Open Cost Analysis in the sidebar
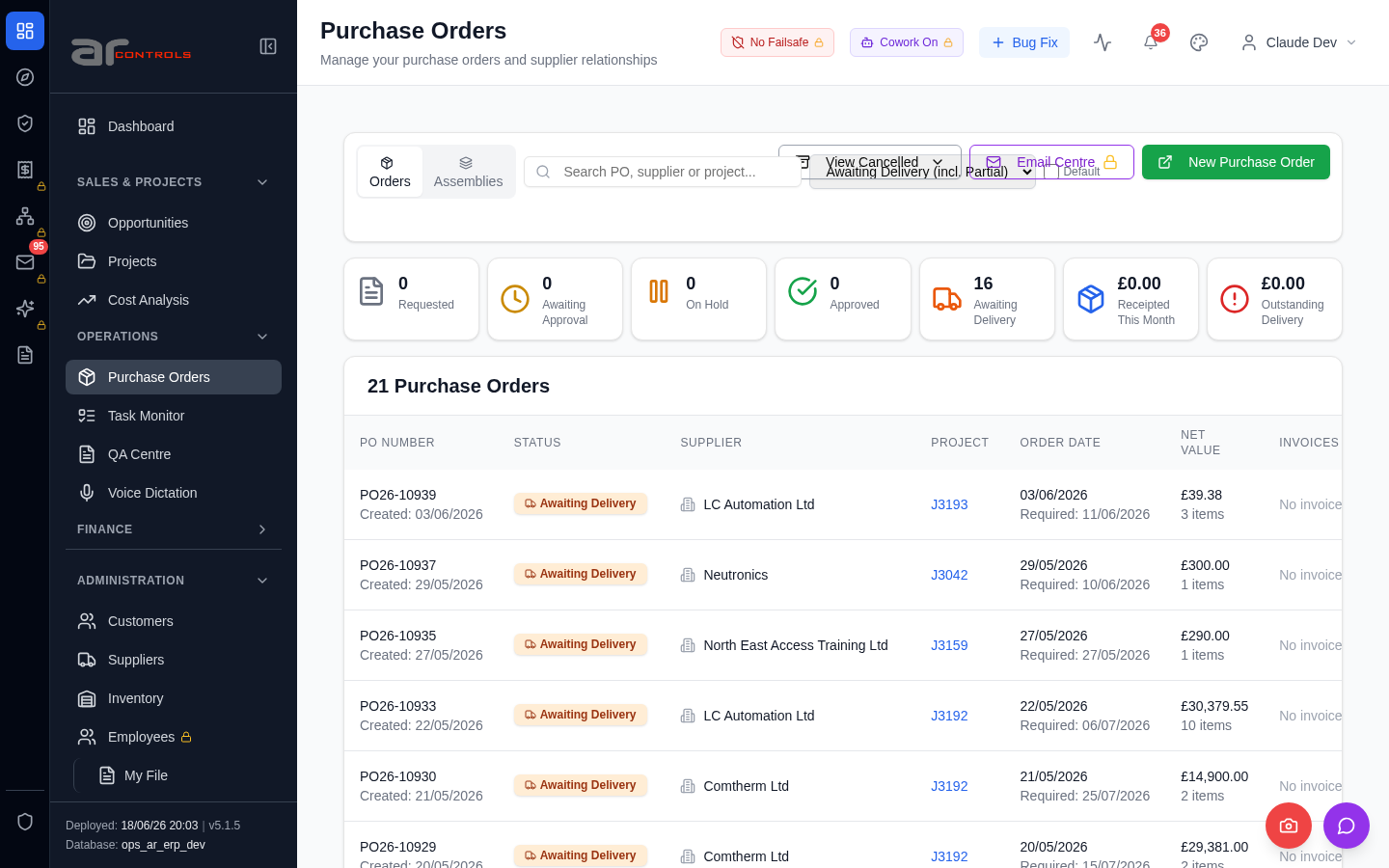Screen dimensions: 1389x868 point(174,300)
